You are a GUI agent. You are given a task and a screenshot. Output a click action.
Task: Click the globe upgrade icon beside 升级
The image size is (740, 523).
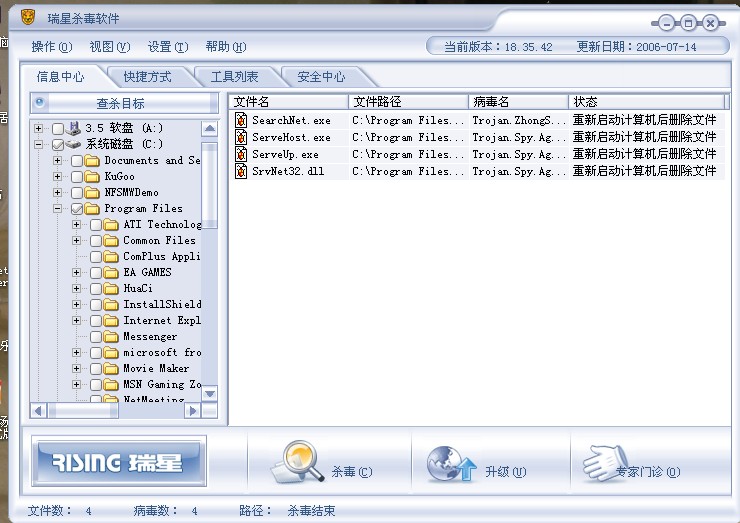[451, 464]
